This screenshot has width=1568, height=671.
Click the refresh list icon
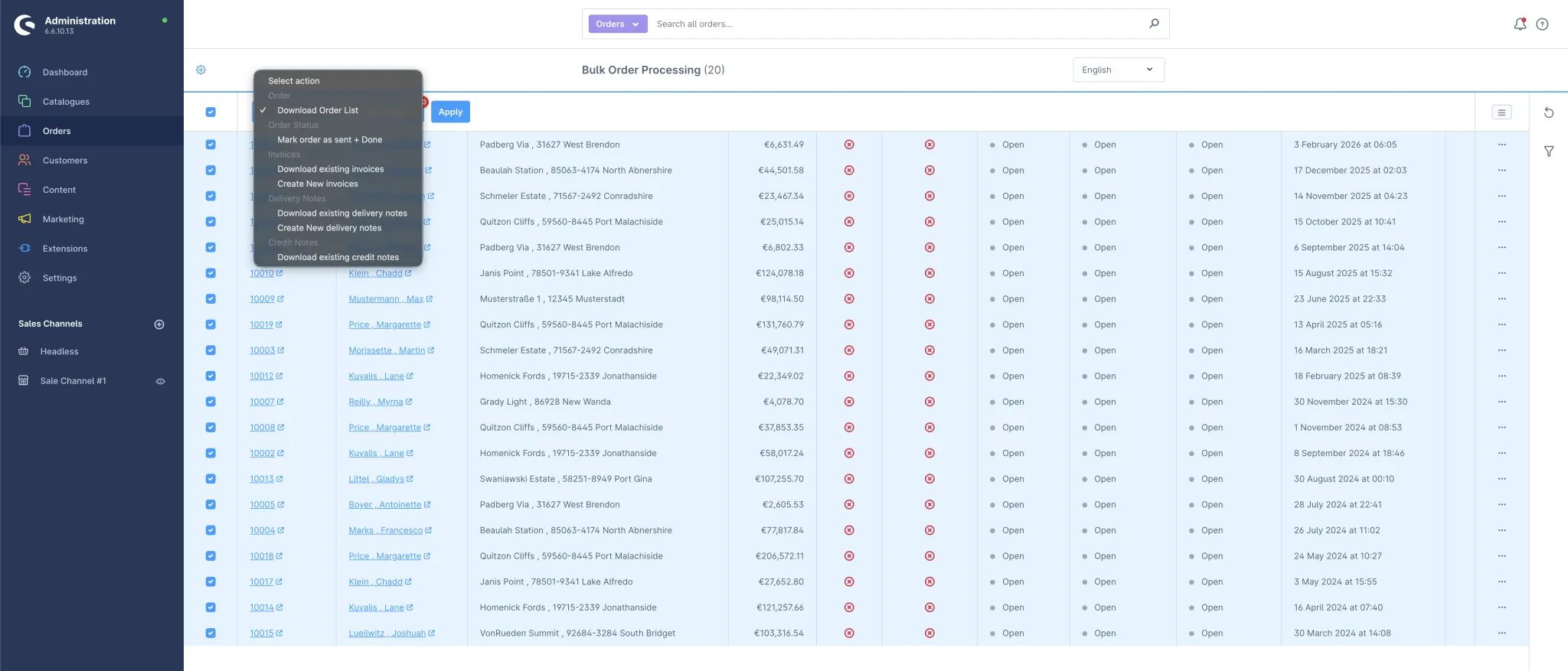(x=1548, y=112)
